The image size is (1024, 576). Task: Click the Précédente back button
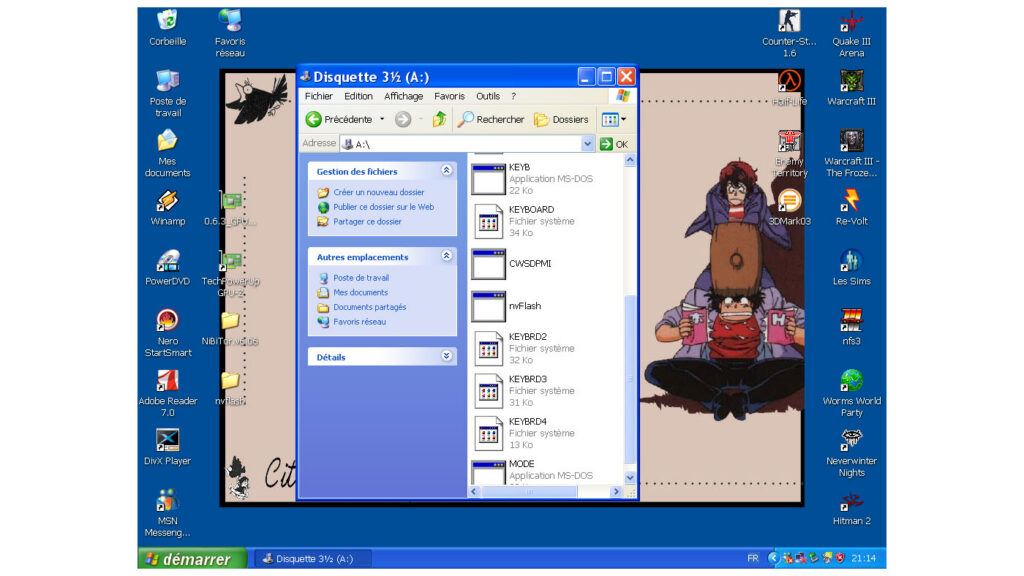(339, 119)
